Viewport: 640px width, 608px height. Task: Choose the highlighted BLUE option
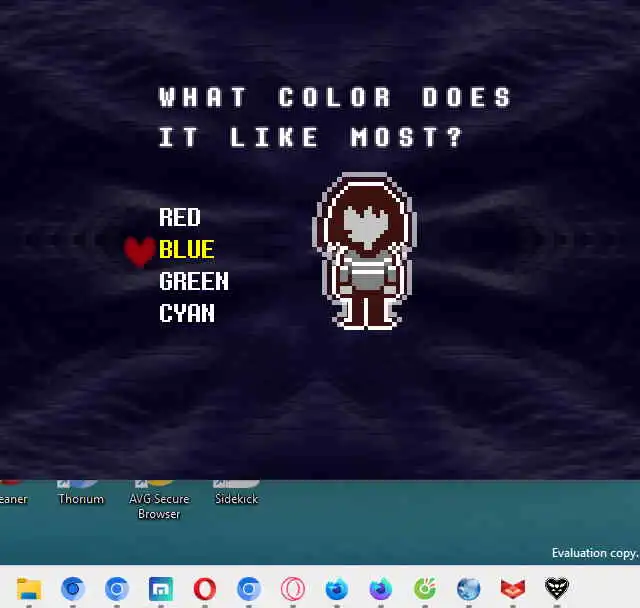(187, 249)
